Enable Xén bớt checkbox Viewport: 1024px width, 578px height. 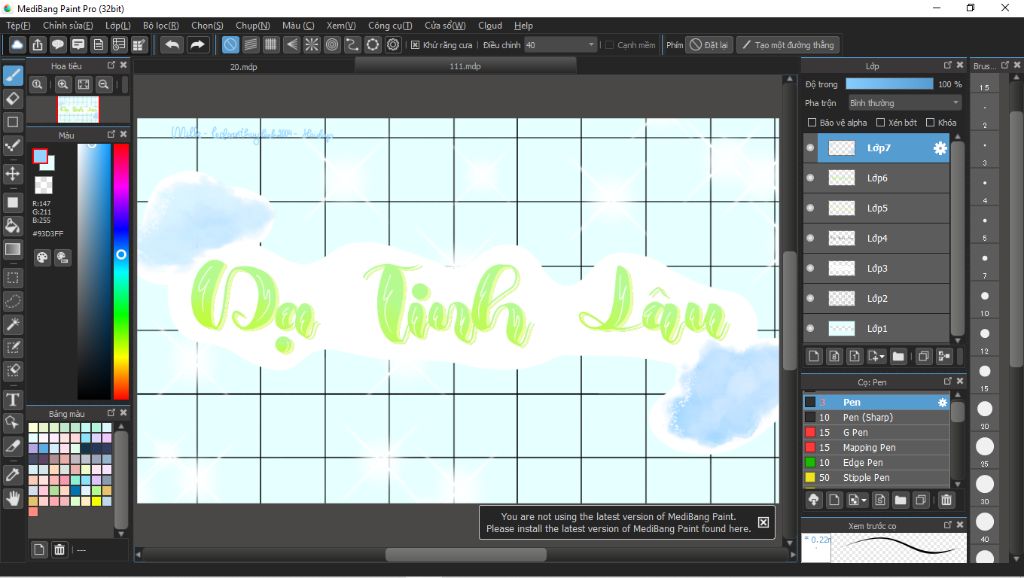point(880,123)
